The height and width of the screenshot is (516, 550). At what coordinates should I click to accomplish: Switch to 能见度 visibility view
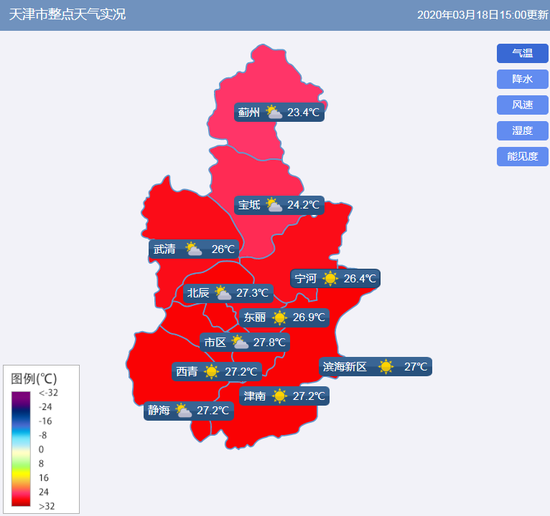tap(522, 156)
